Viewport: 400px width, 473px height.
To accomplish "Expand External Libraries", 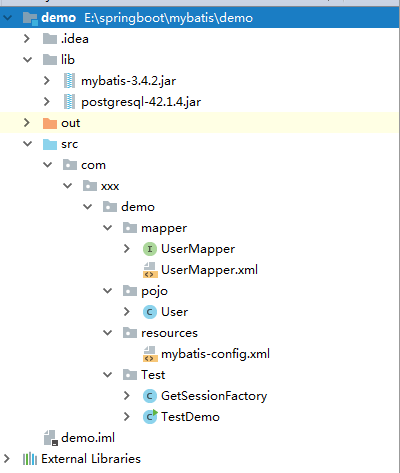I will [x=7, y=459].
